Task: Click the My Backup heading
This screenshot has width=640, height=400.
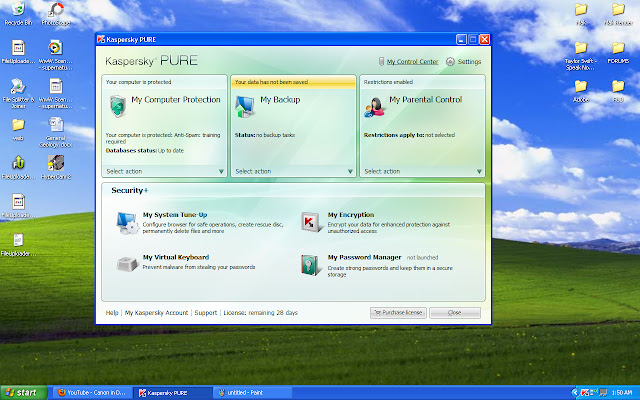Action: click(x=280, y=100)
